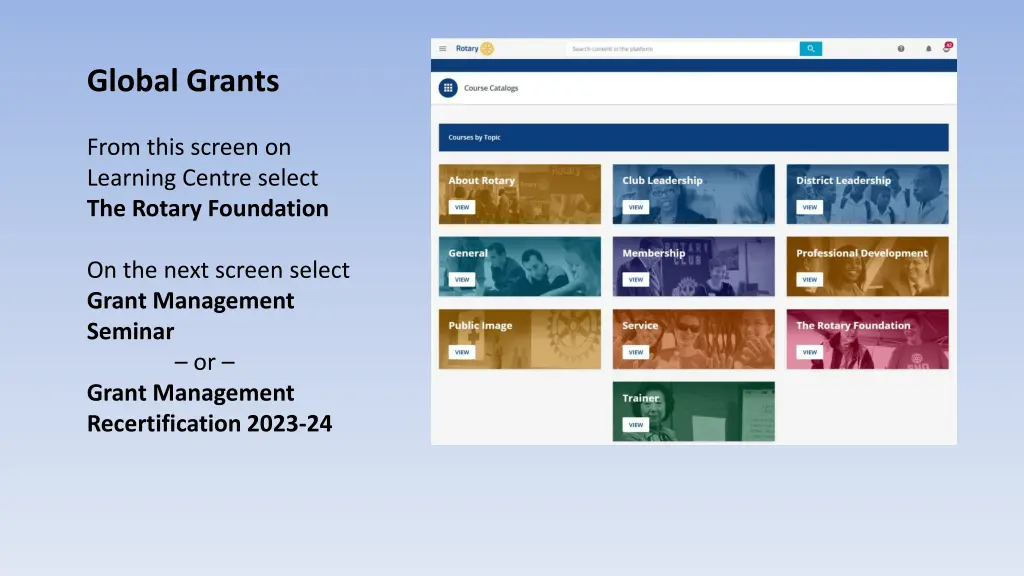Open the Professional Development topic title
The width and height of the screenshot is (1024, 576).
point(861,253)
